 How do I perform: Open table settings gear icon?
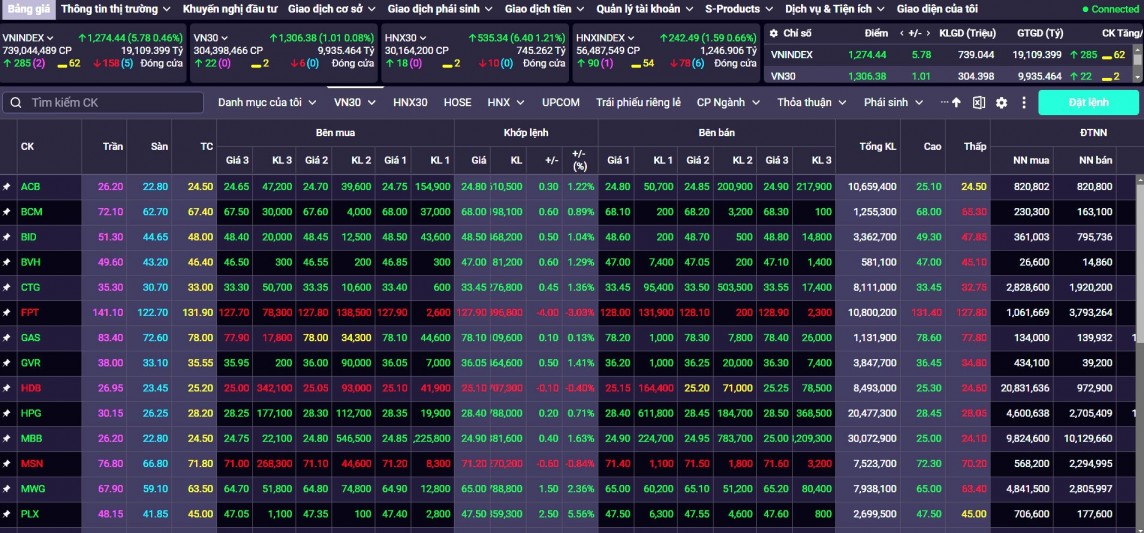1000,103
